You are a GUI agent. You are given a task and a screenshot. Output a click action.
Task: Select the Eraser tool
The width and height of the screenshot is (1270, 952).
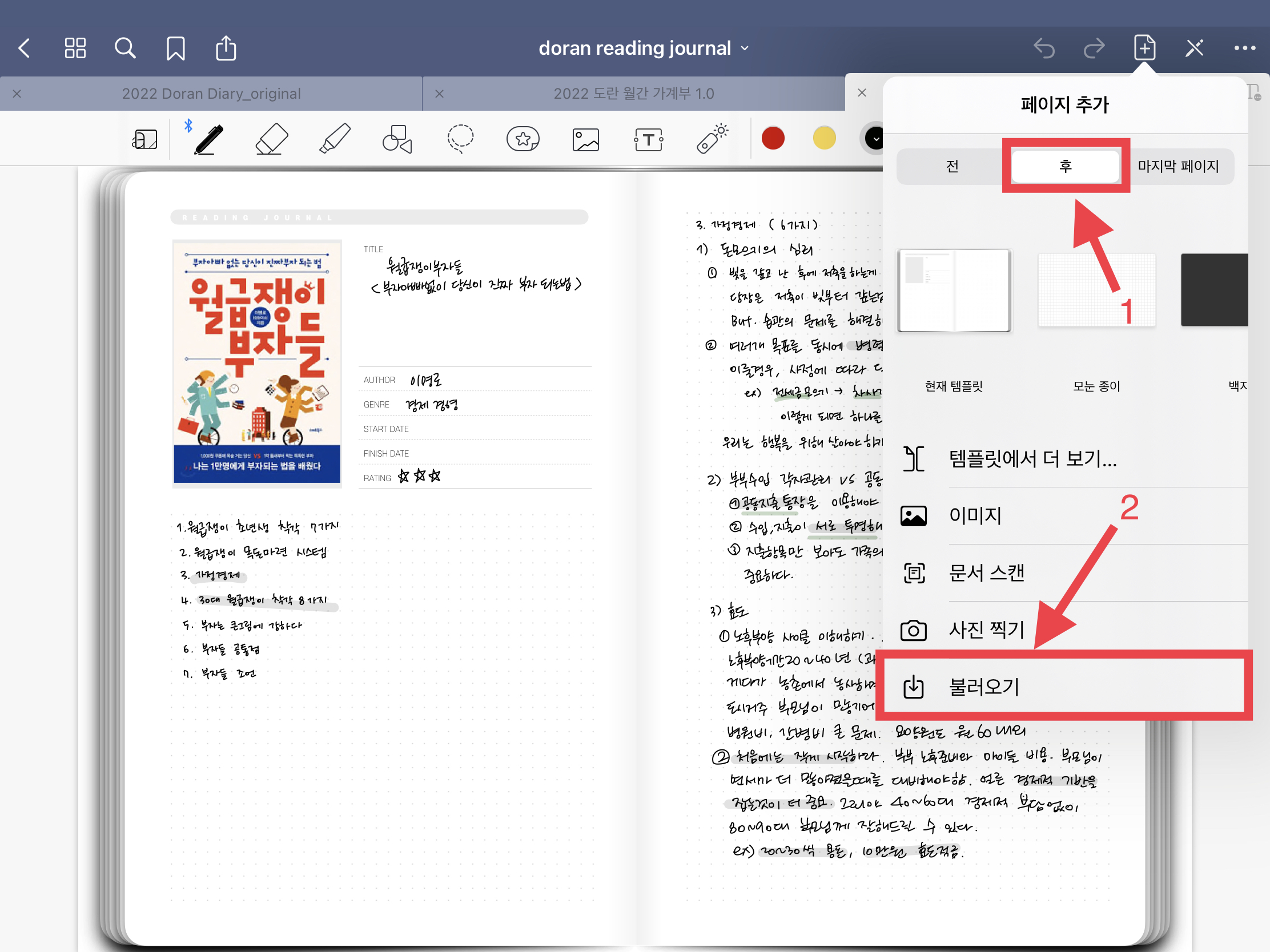click(272, 139)
